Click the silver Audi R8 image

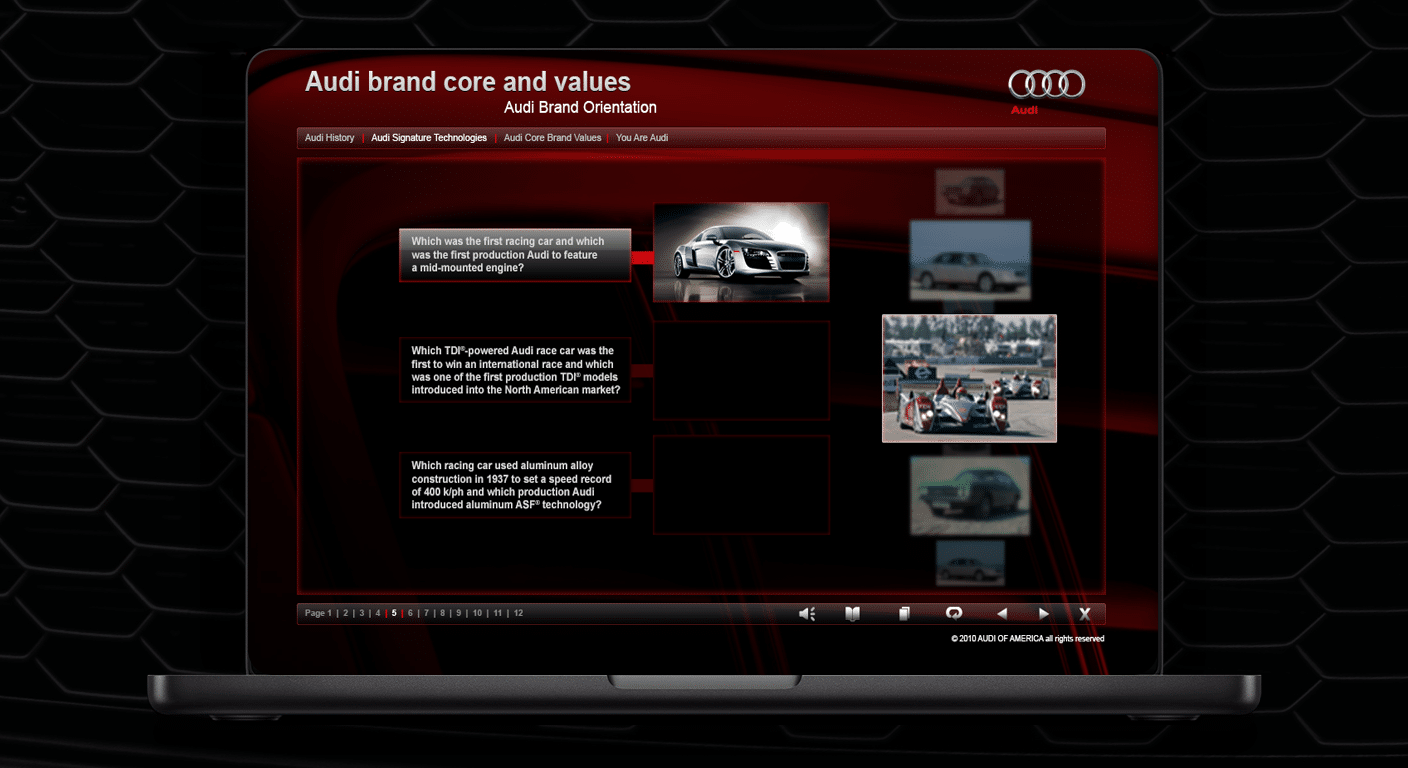tap(741, 252)
